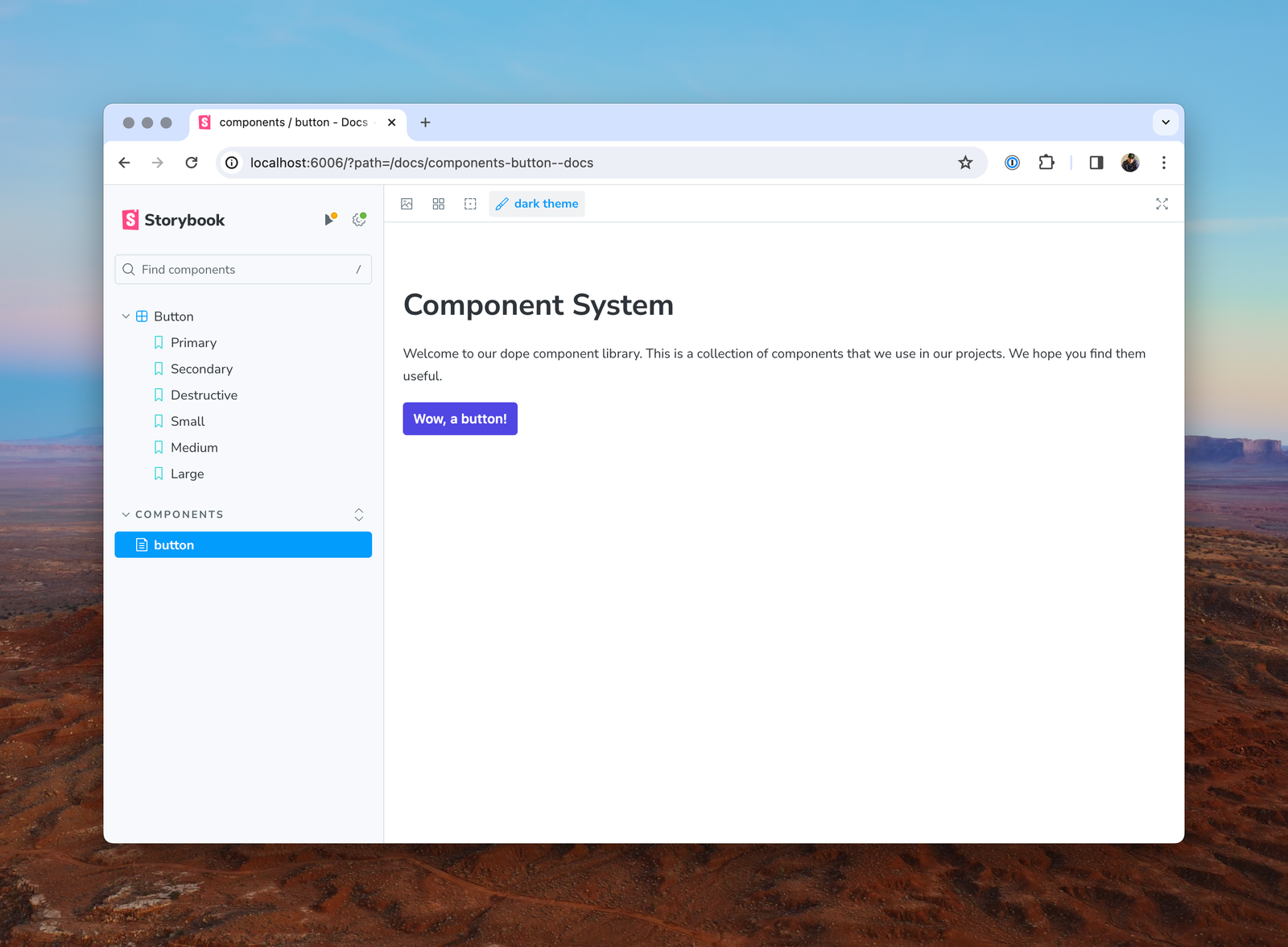Bookmark the current page with the star
Image resolution: width=1288 pixels, height=947 pixels.
pyautogui.click(x=964, y=162)
